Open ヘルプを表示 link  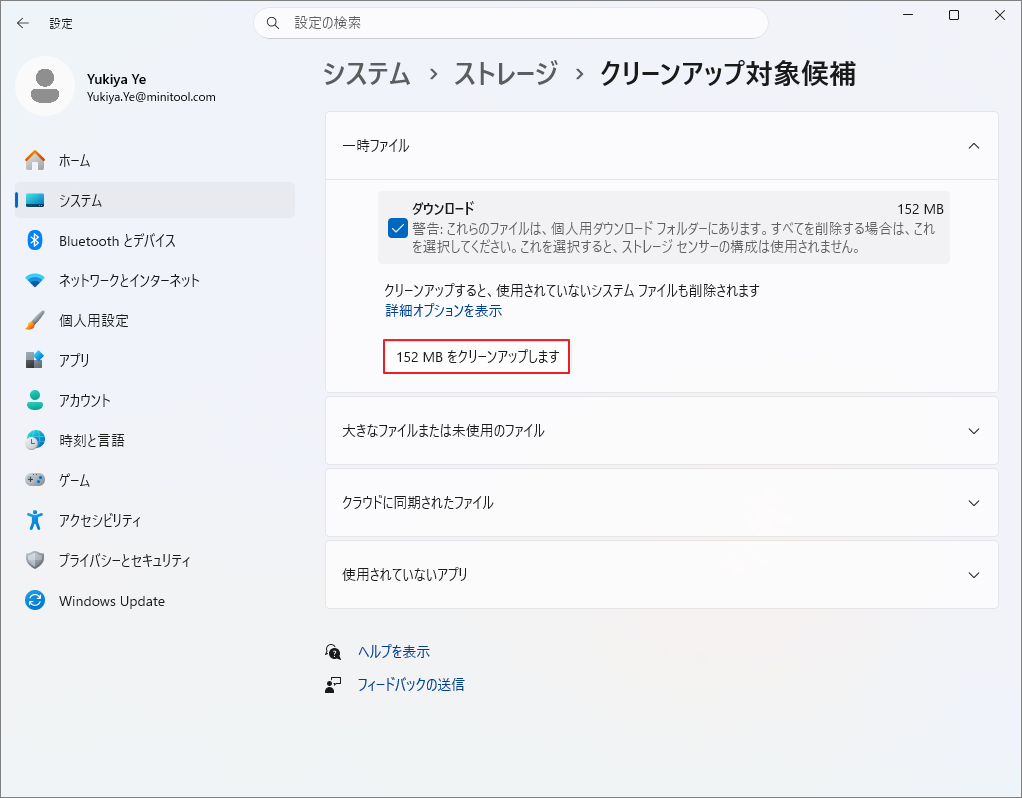click(x=394, y=651)
